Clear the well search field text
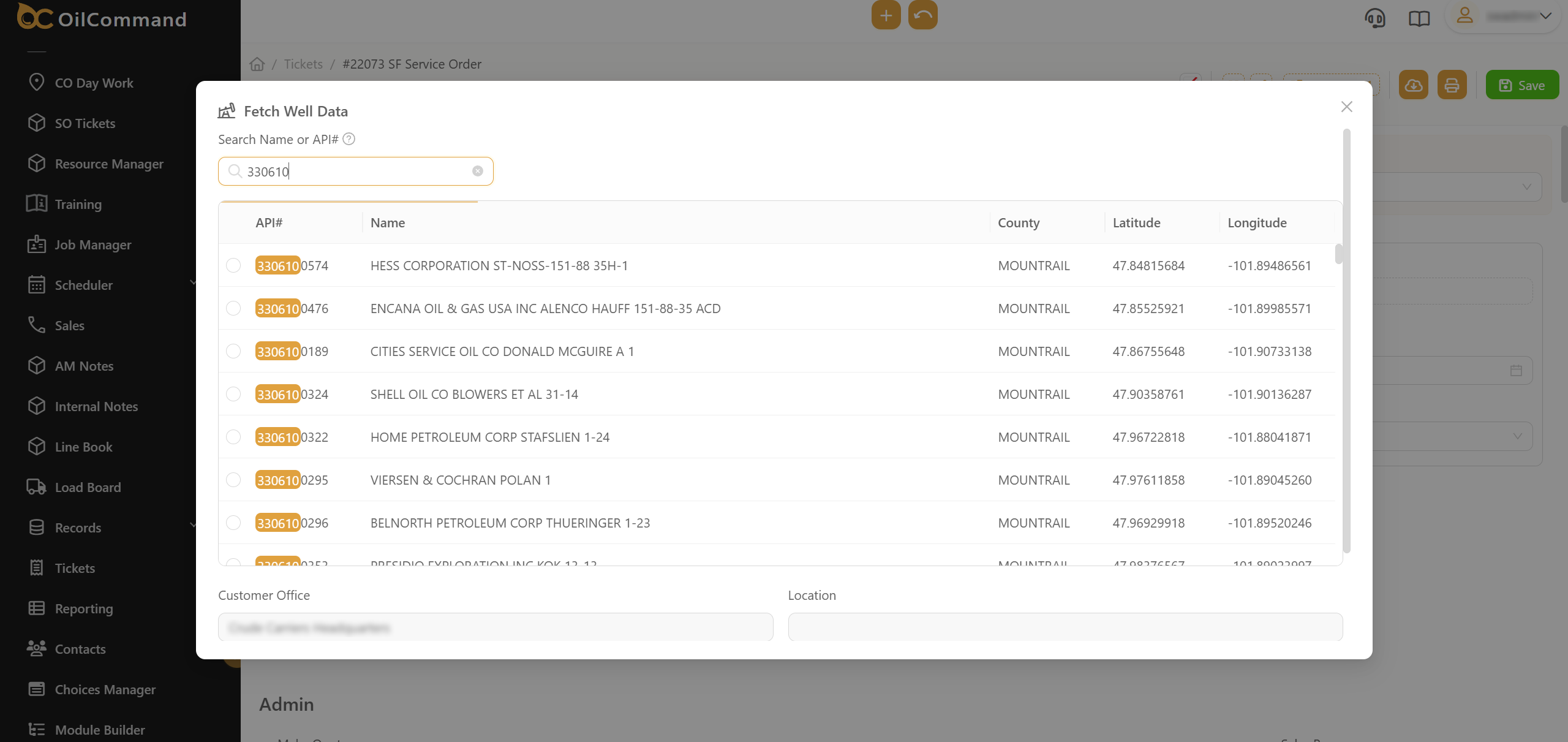The height and width of the screenshot is (742, 1568). [478, 171]
